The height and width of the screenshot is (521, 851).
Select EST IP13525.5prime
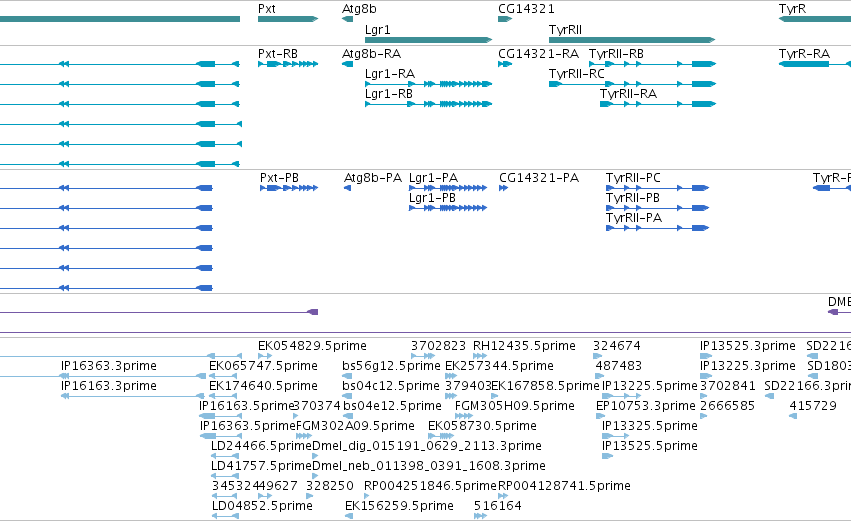point(650,446)
